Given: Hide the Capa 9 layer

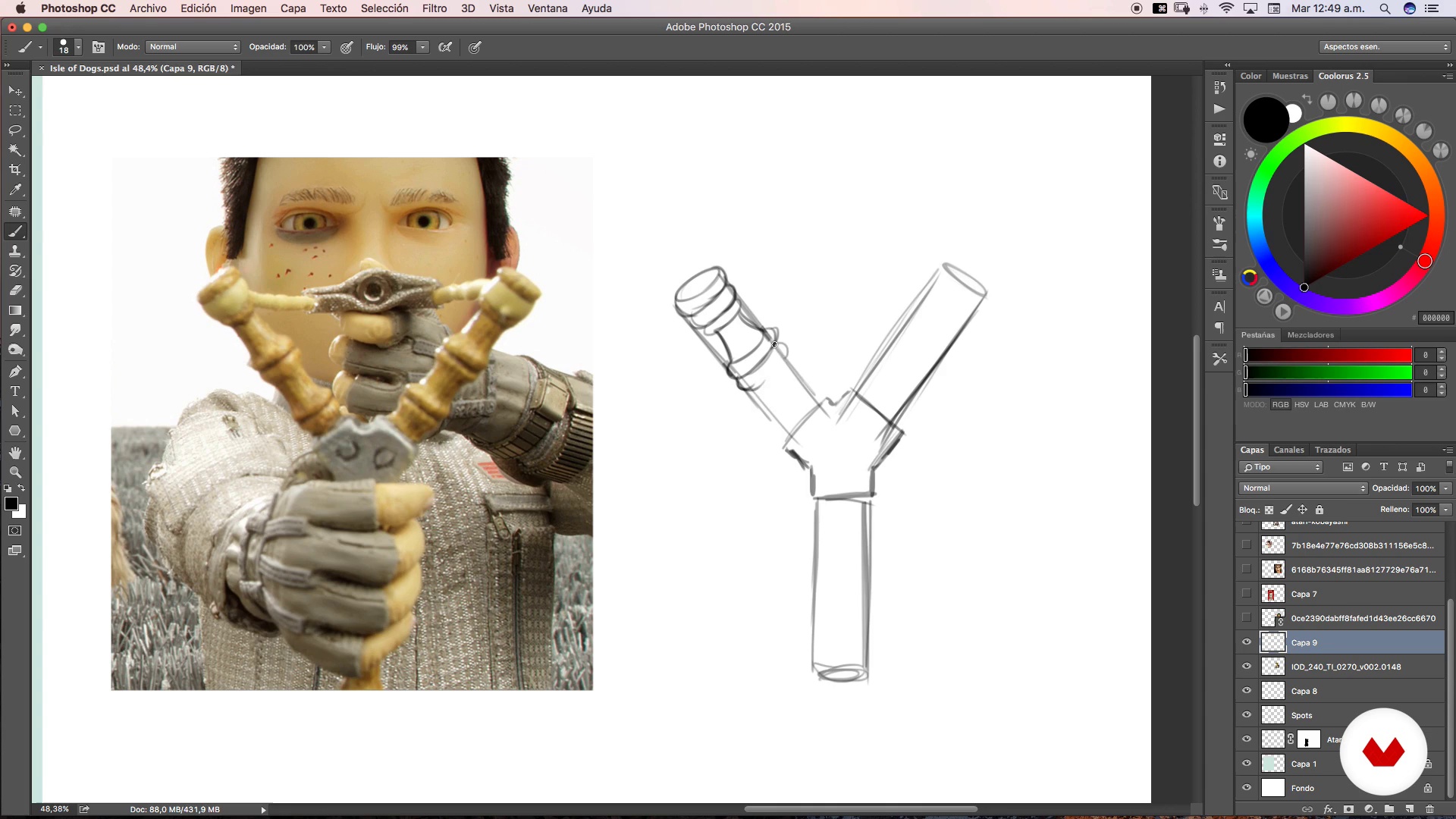Looking at the screenshot, I should coord(1247,642).
